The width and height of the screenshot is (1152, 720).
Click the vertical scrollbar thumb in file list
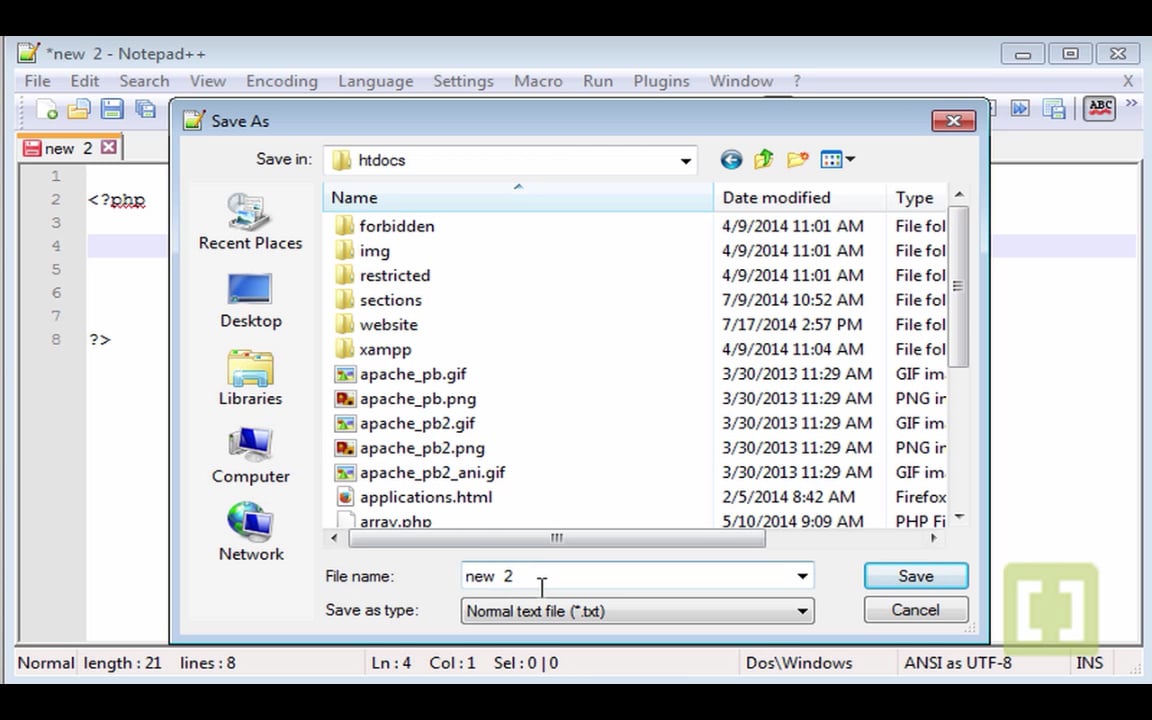tap(958, 286)
